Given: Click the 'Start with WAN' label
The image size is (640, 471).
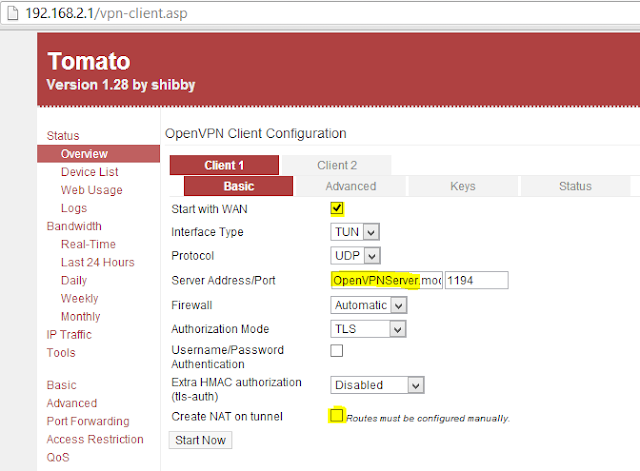Looking at the screenshot, I should click(x=209, y=209).
